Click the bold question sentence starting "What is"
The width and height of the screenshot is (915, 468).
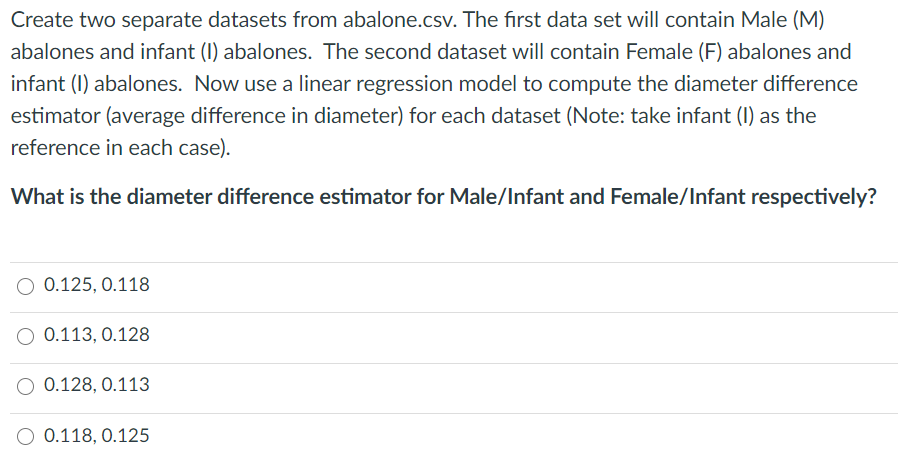[x=443, y=197]
